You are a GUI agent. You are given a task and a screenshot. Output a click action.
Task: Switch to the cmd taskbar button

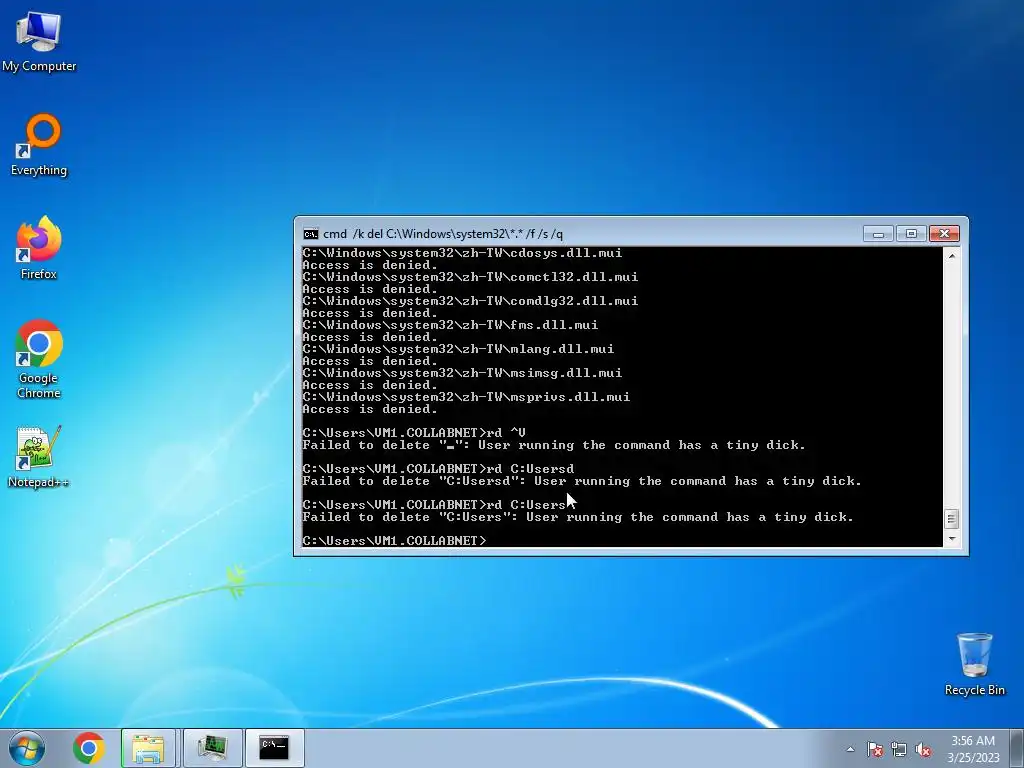click(x=274, y=748)
